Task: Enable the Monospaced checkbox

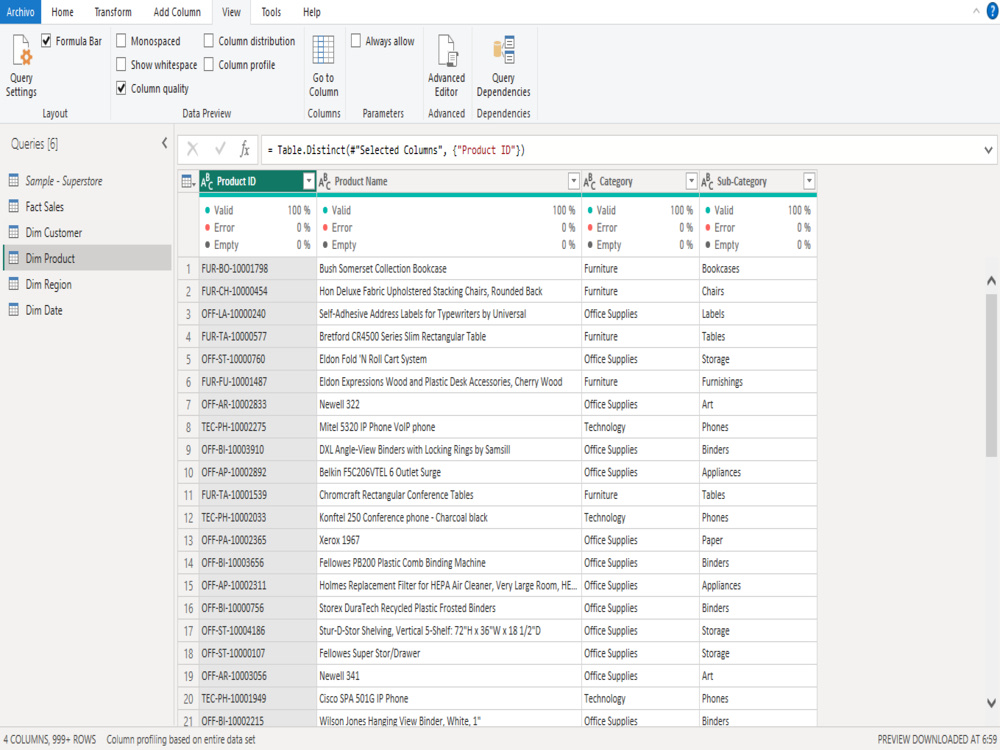Action: pos(121,41)
